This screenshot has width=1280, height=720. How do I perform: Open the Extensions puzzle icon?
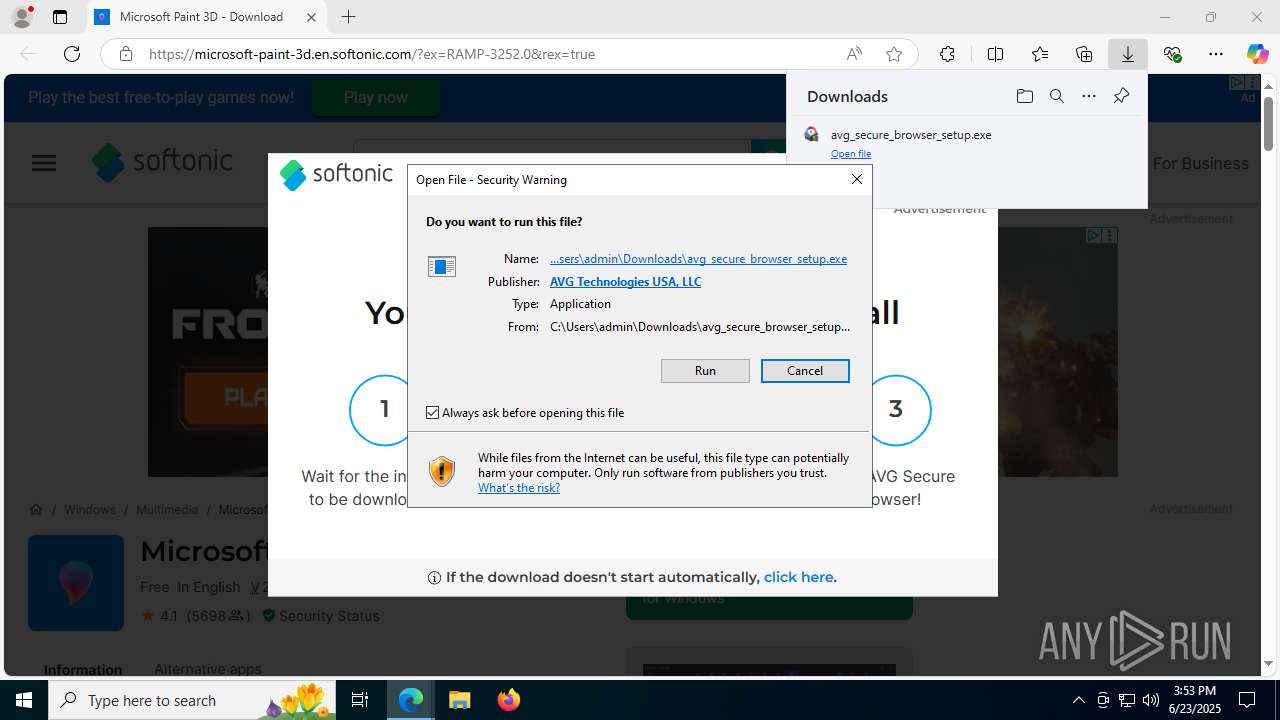click(947, 54)
